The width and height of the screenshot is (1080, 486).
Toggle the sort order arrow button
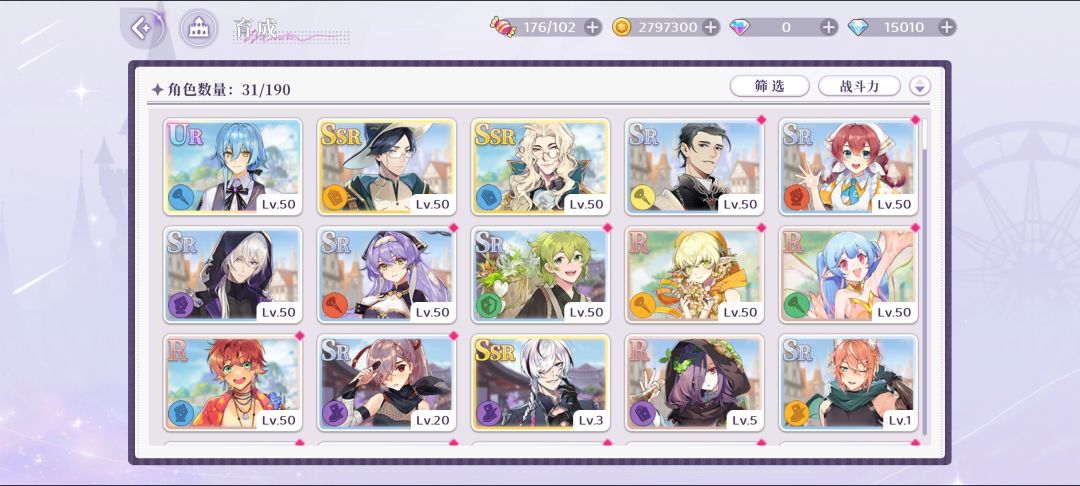point(920,86)
